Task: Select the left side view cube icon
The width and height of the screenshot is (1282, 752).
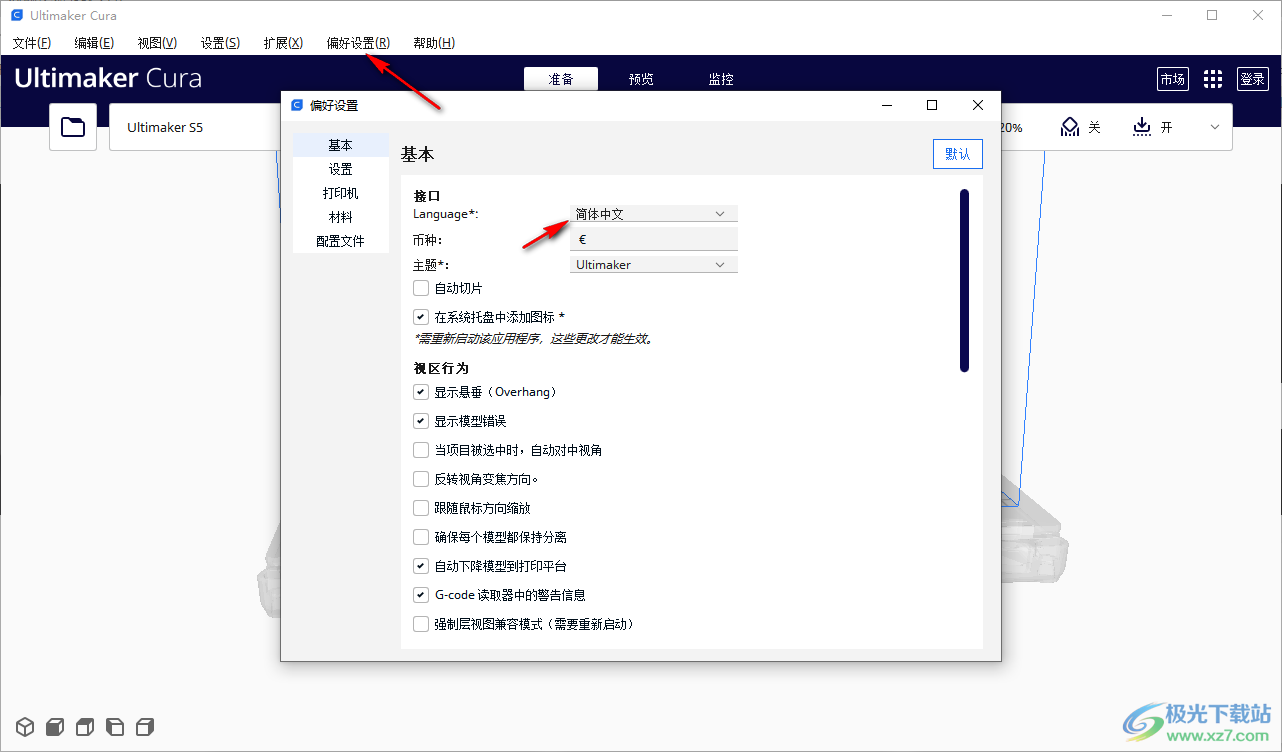Action: (115, 726)
